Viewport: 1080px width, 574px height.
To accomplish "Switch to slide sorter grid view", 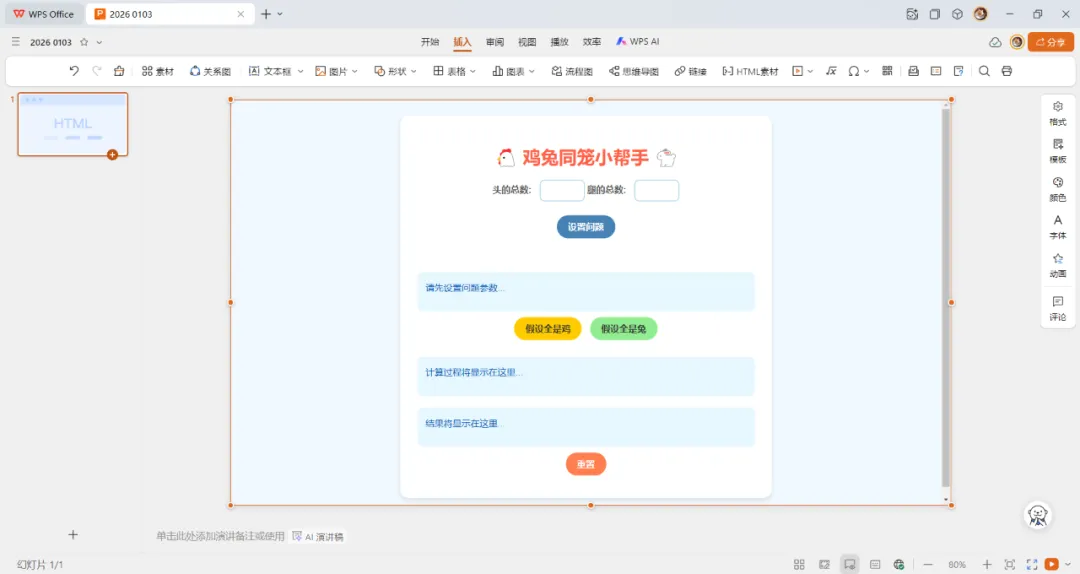I will pos(799,564).
